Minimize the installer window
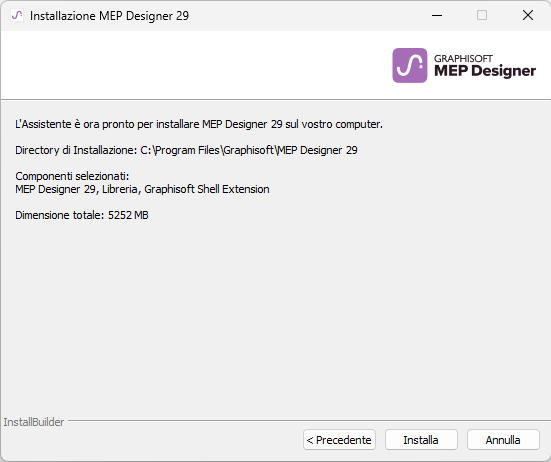Image resolution: width=551 pixels, height=462 pixels. click(x=437, y=15)
